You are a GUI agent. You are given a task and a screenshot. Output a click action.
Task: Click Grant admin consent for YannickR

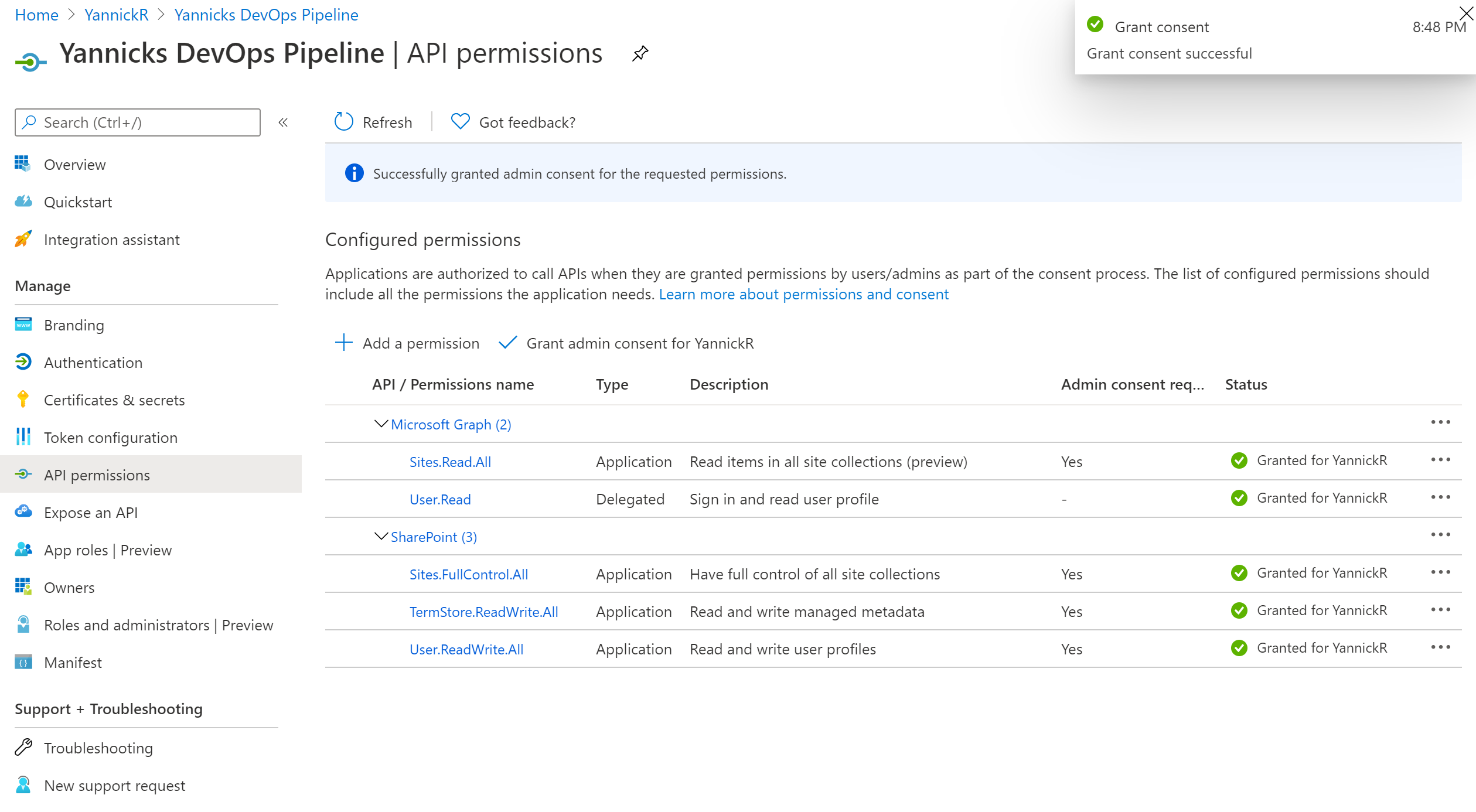click(x=626, y=343)
